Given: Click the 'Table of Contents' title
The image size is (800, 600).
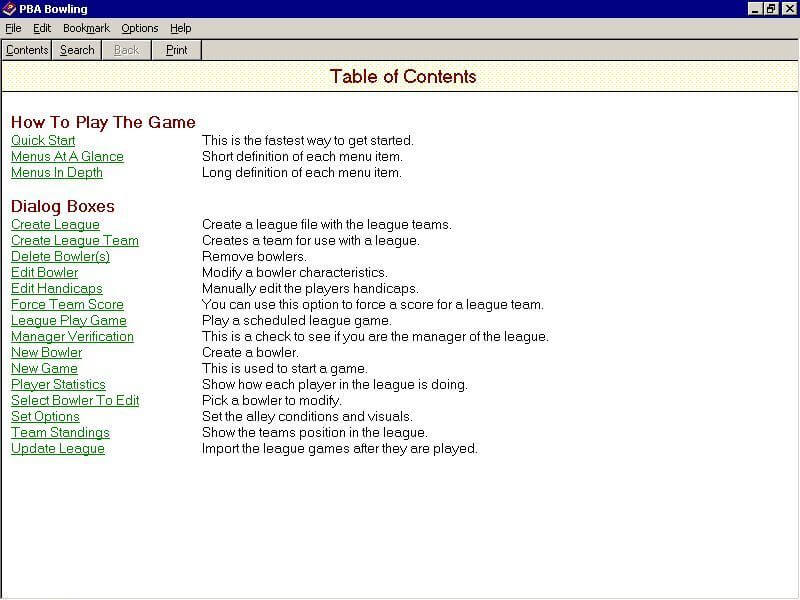Looking at the screenshot, I should [403, 77].
